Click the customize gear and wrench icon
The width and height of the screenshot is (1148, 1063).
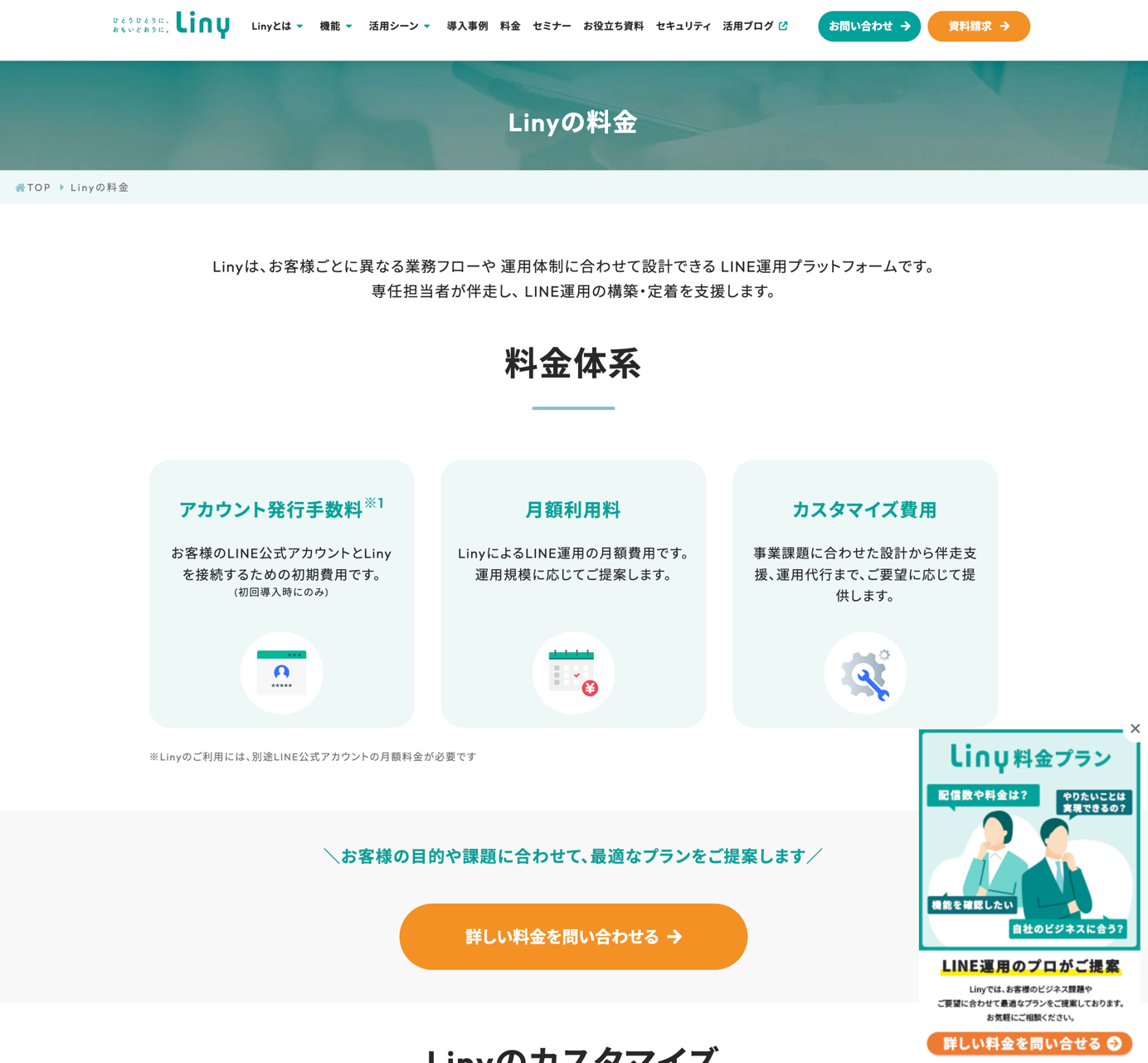click(x=865, y=673)
